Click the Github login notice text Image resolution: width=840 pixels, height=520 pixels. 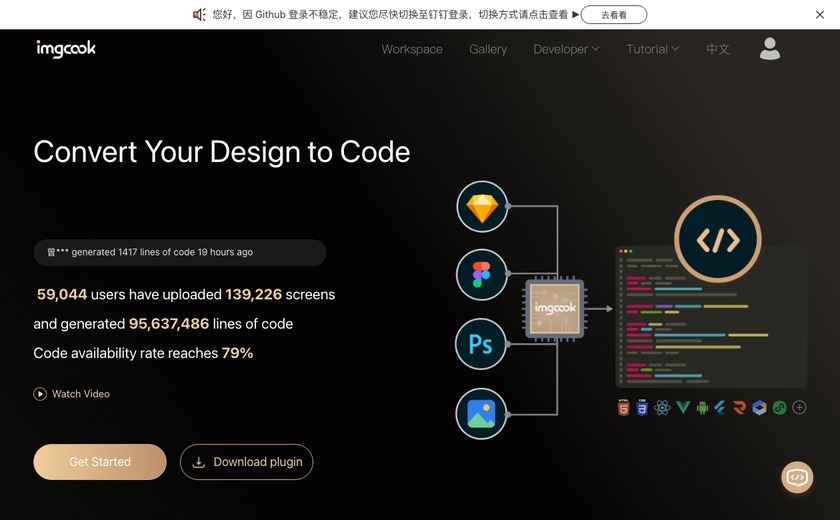point(390,14)
